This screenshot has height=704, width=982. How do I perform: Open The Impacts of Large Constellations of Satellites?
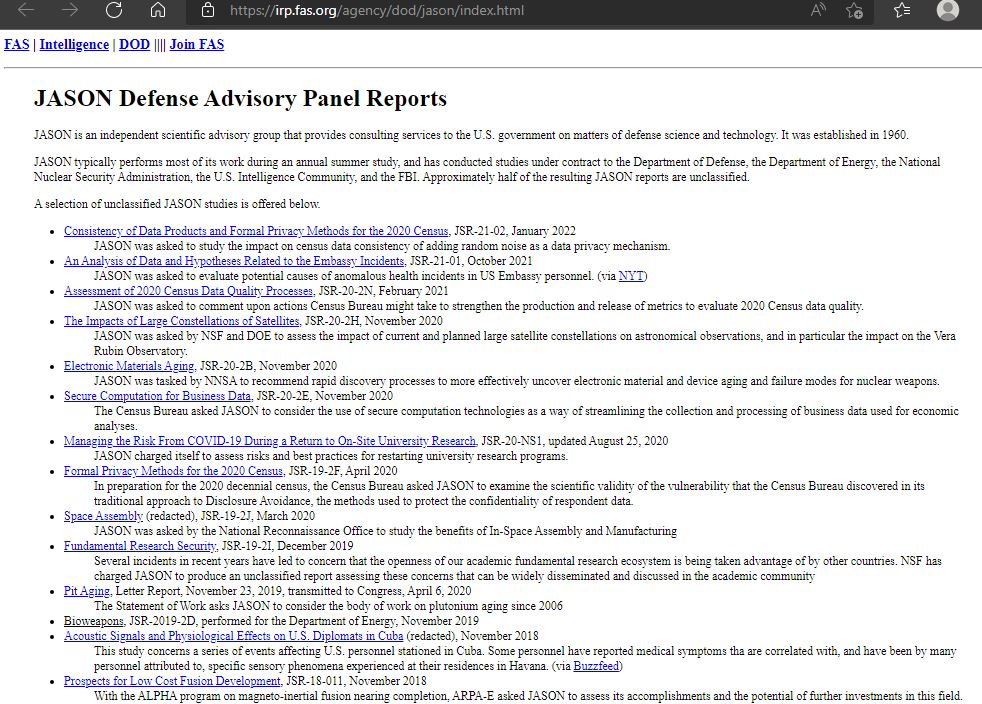[x=182, y=321]
